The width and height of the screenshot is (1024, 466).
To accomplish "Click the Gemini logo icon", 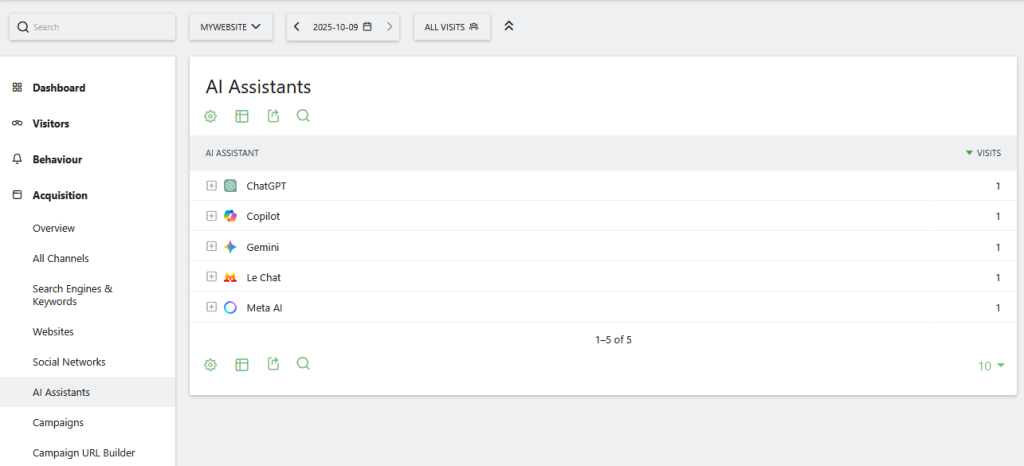I will [x=231, y=247].
